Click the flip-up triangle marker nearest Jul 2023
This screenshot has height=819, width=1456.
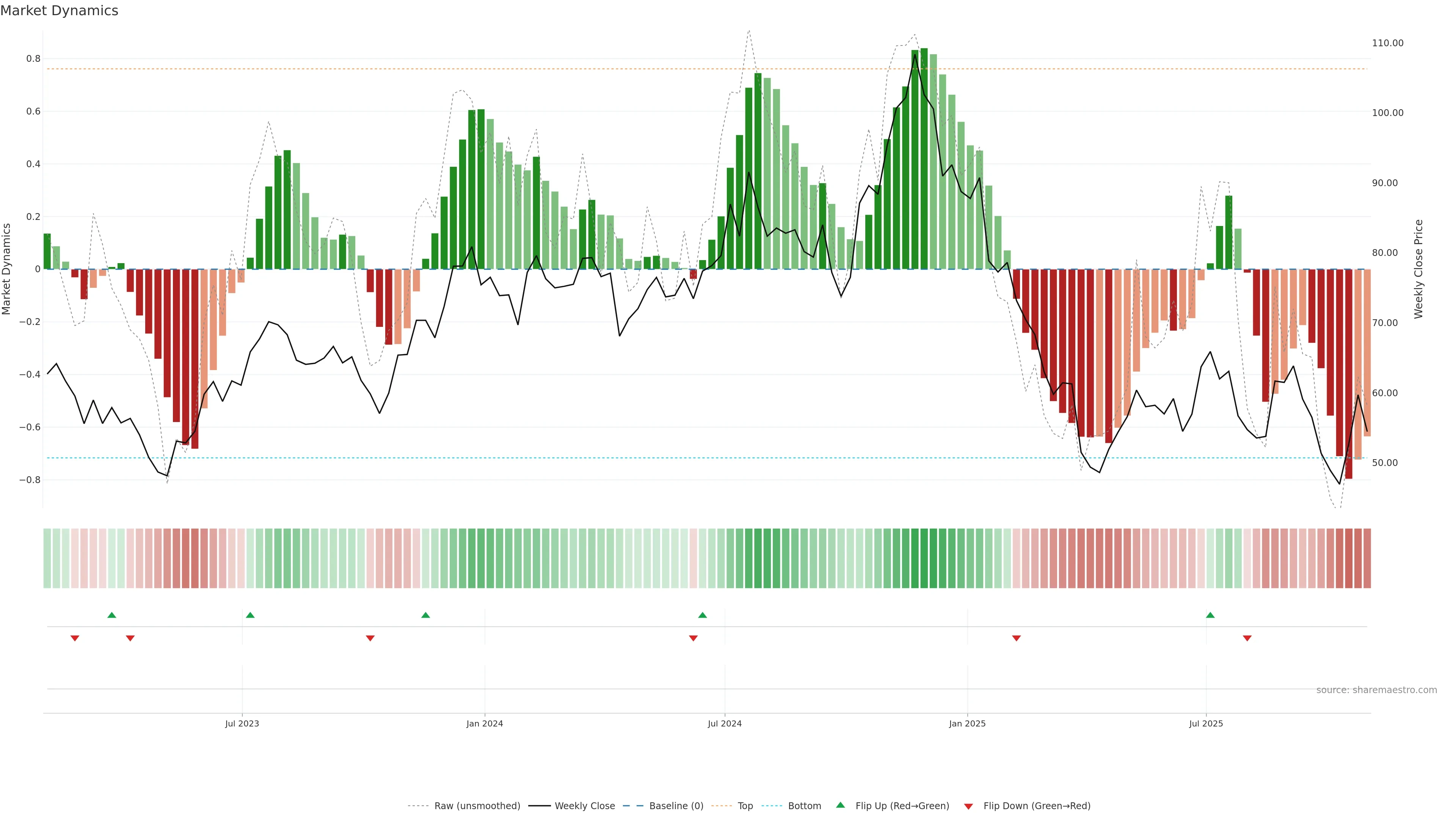(x=250, y=615)
